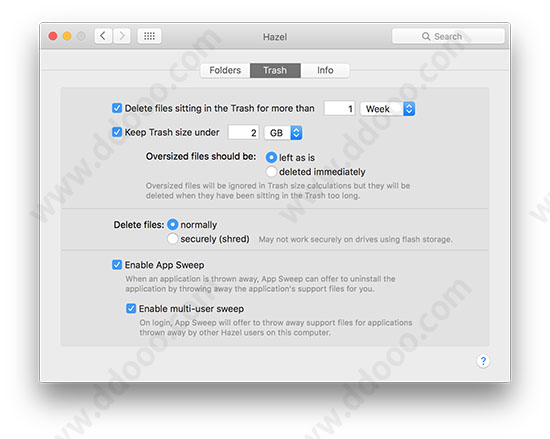This screenshot has height=439, width=550.
Task: Open the Week time unit dropdown
Action: click(x=388, y=109)
